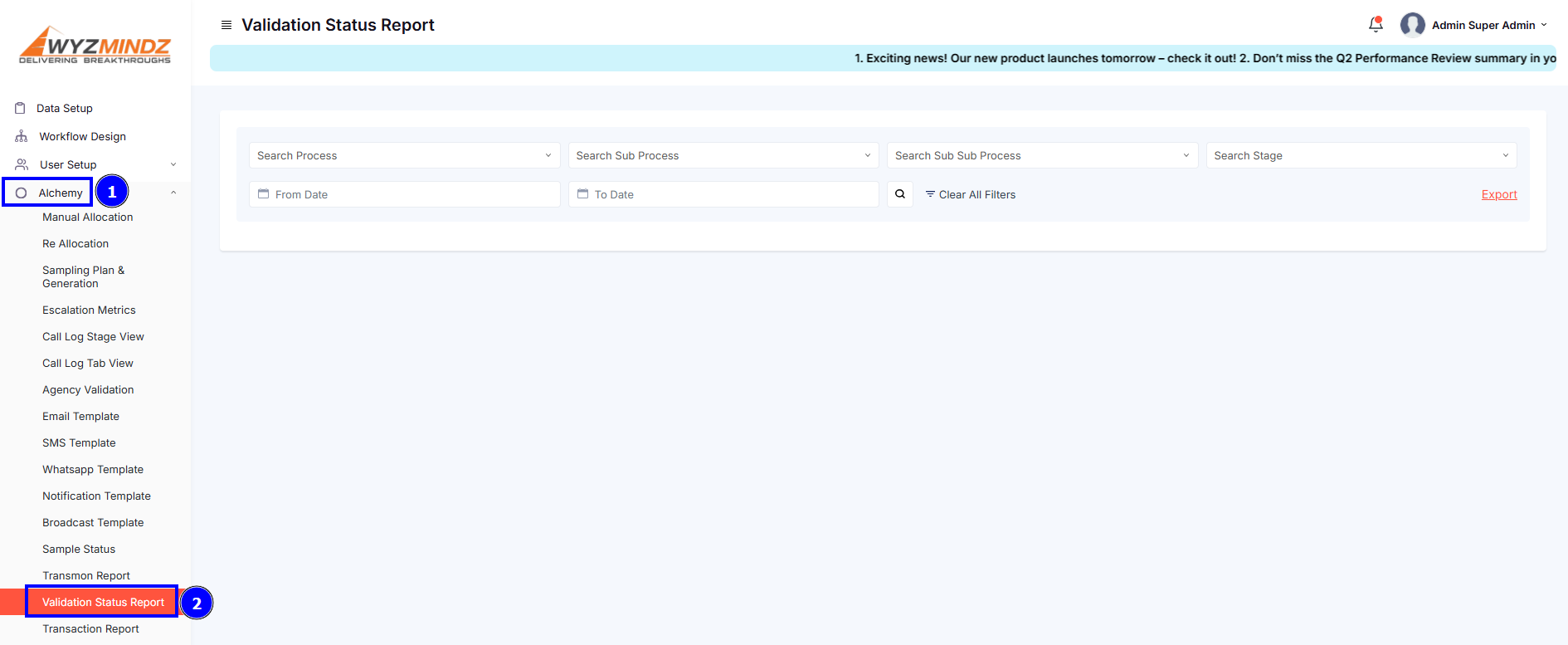Go to Agency Validation
Screen dimensions: 1568x645
coord(88,389)
